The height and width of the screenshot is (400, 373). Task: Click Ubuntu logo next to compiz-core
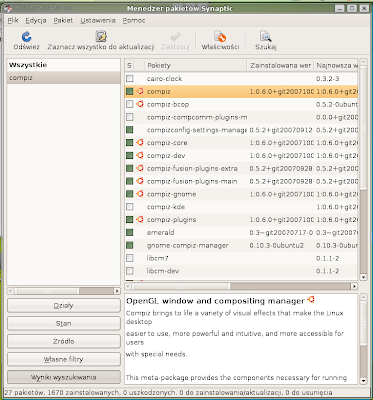pyautogui.click(x=140, y=142)
